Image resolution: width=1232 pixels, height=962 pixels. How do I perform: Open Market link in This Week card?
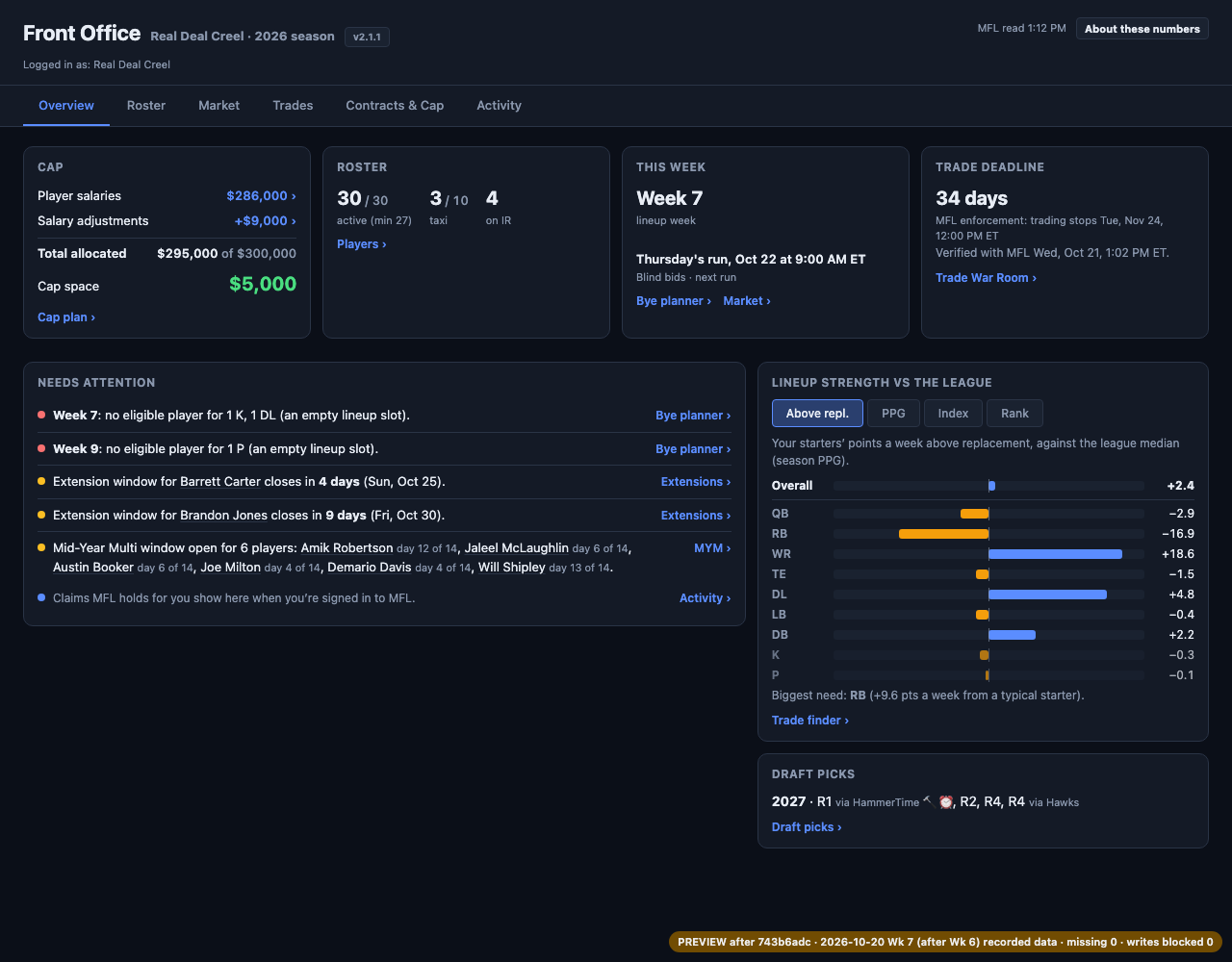pyautogui.click(x=747, y=301)
